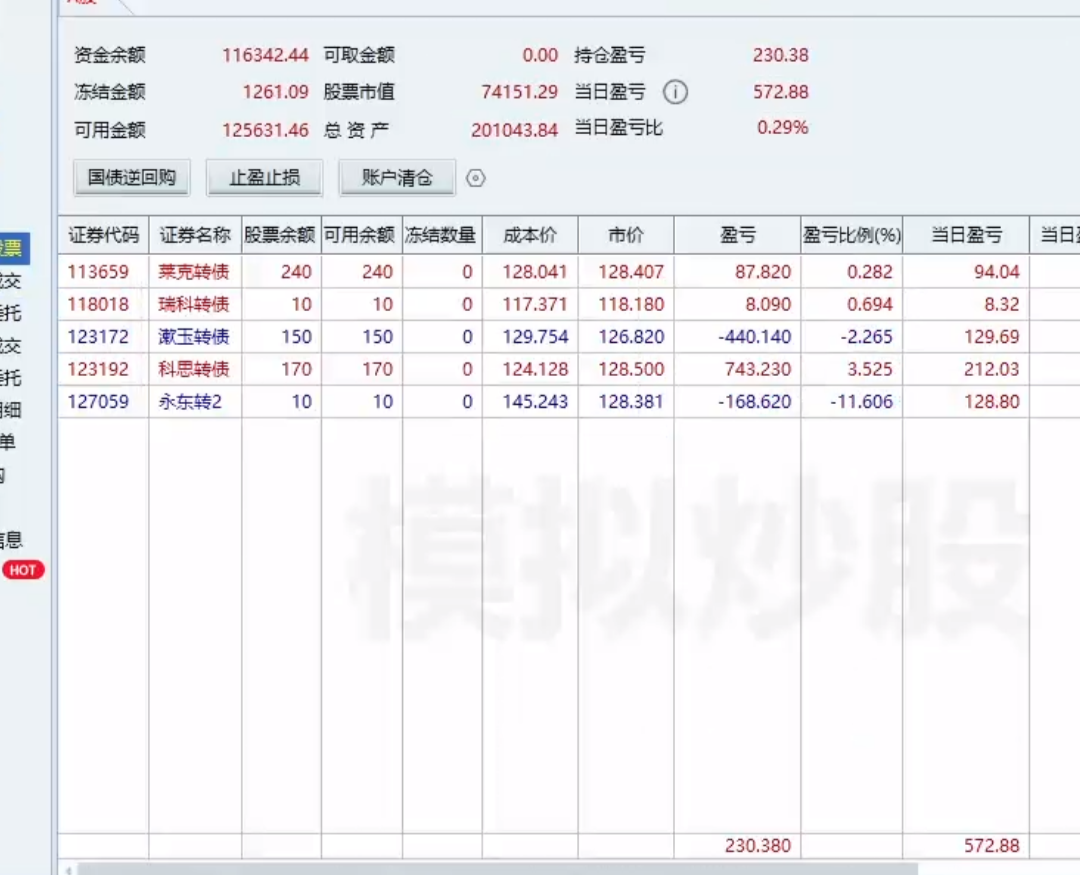Image resolution: width=1080 pixels, height=875 pixels.
Task: Select the 科思转债 holding row
Action: [x=194, y=369]
